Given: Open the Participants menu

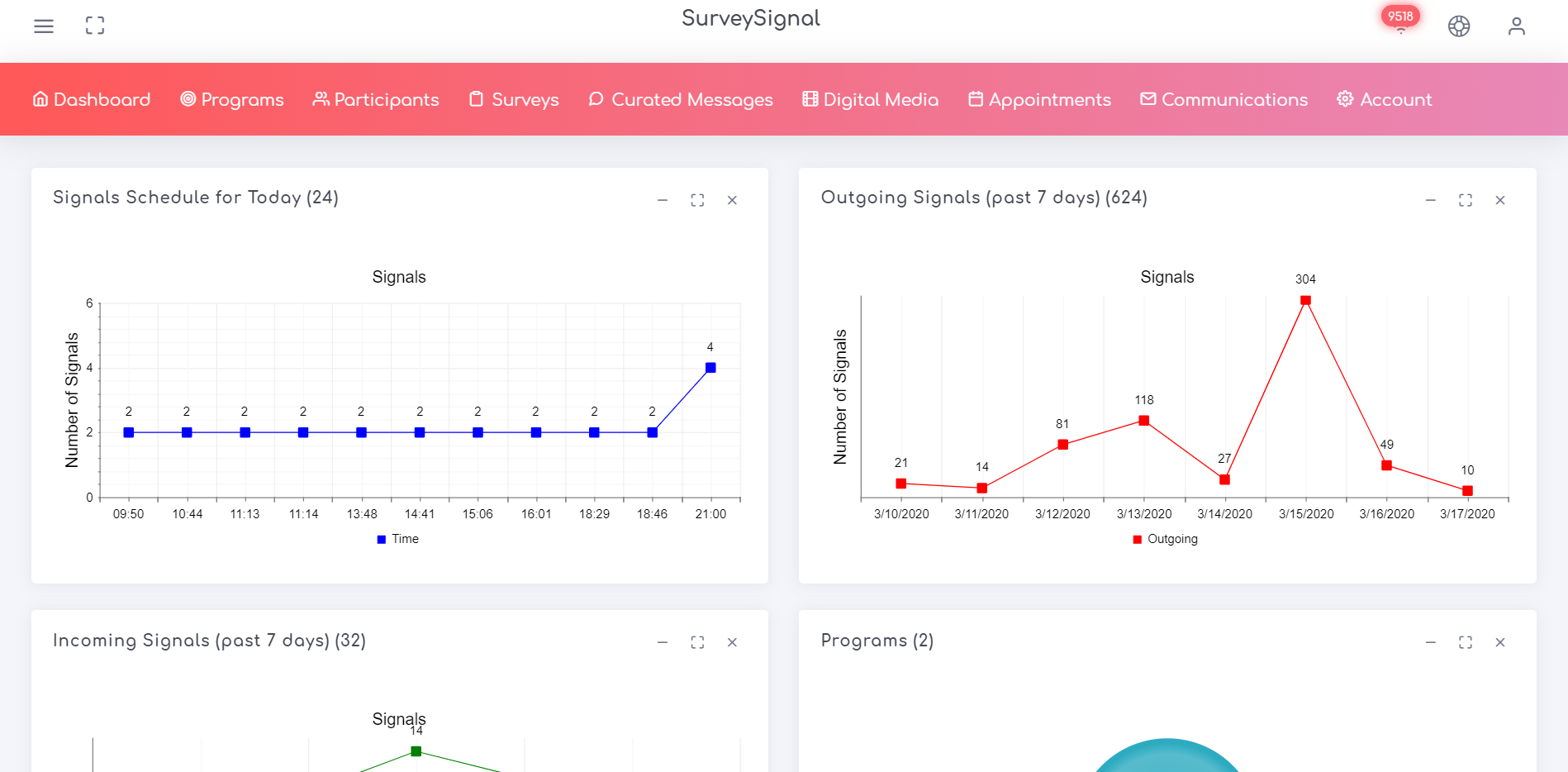Looking at the screenshot, I should pyautogui.click(x=376, y=99).
